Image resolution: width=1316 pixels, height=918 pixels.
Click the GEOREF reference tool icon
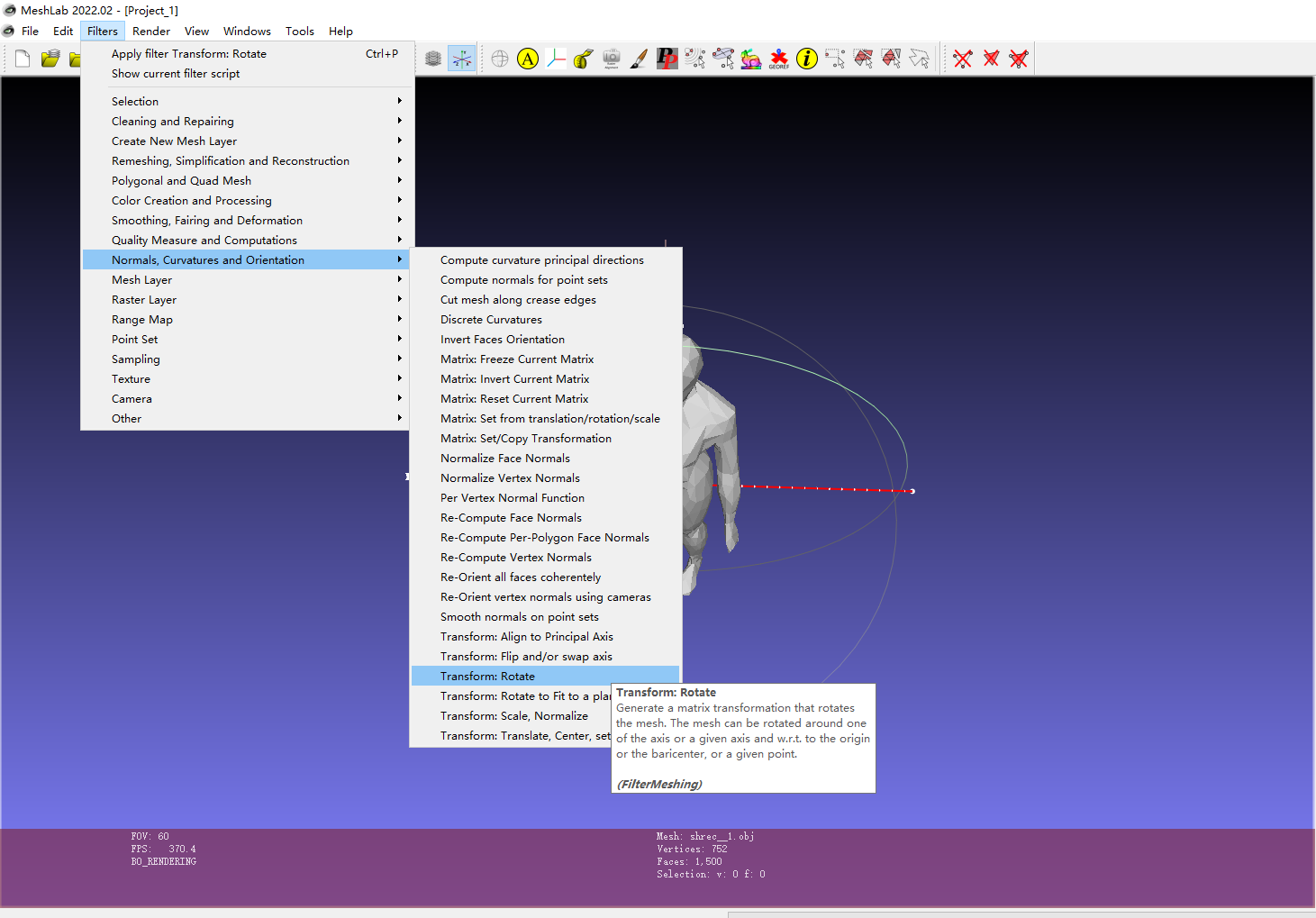tap(779, 59)
